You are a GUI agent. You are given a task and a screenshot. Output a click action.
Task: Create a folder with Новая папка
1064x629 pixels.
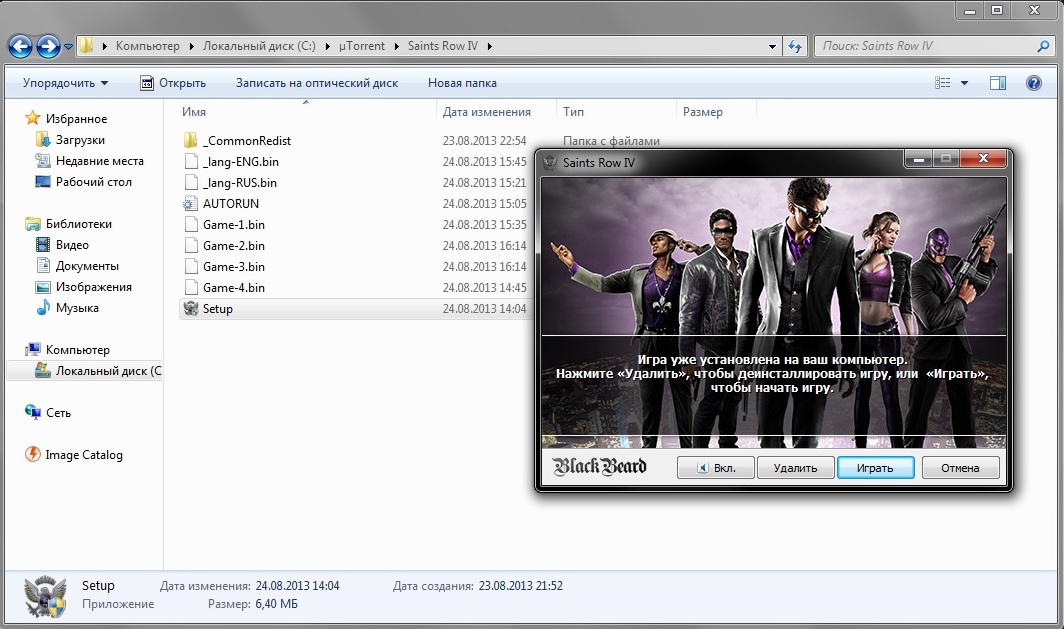pyautogui.click(x=462, y=83)
